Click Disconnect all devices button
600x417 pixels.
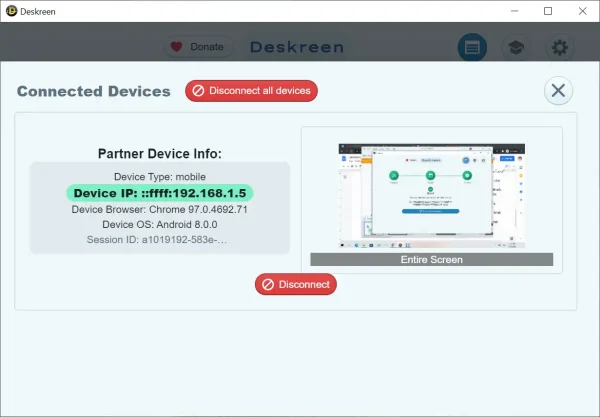pyautogui.click(x=251, y=91)
